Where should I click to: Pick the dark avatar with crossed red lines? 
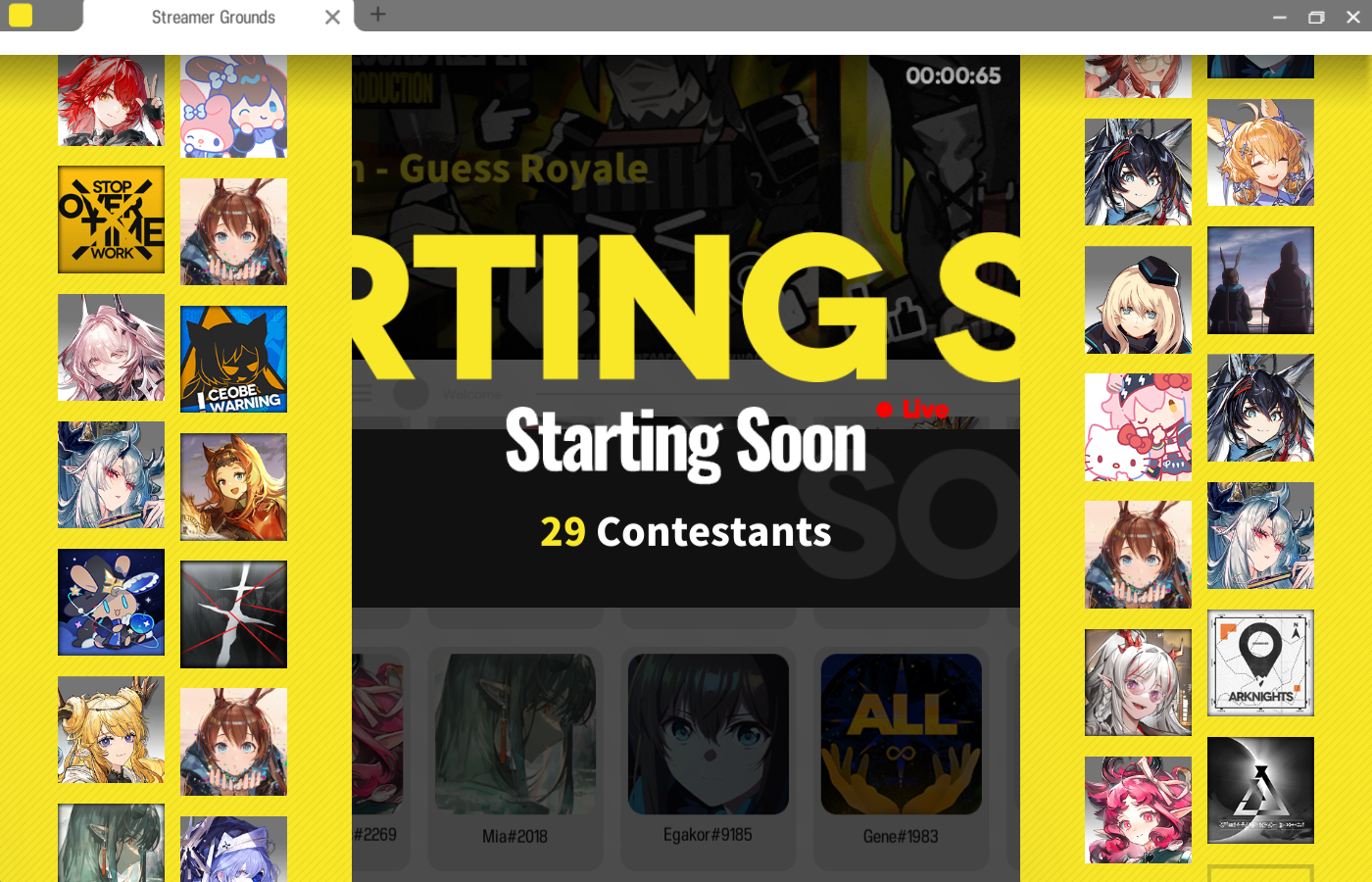pos(233,614)
